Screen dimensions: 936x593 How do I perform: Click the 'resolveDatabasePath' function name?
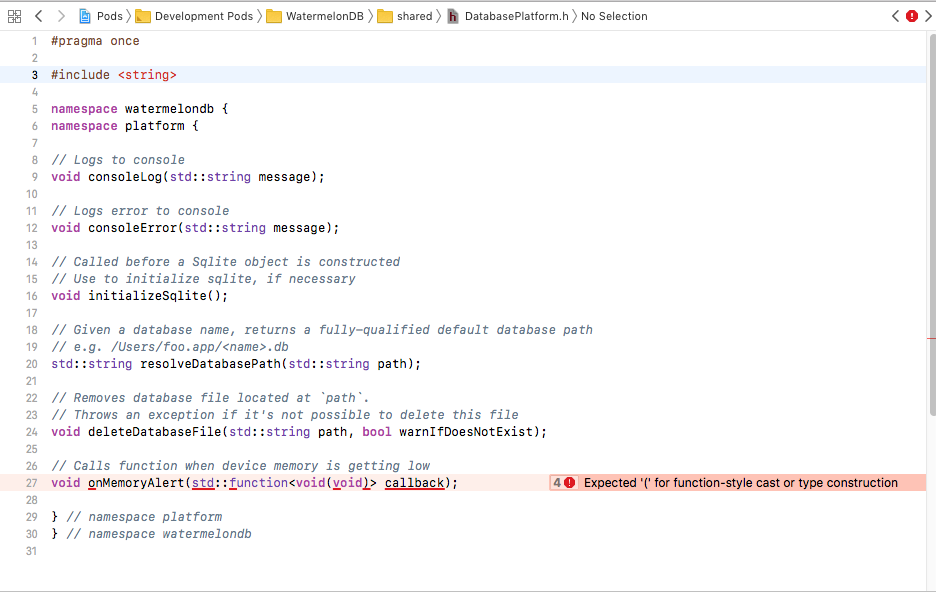point(210,364)
